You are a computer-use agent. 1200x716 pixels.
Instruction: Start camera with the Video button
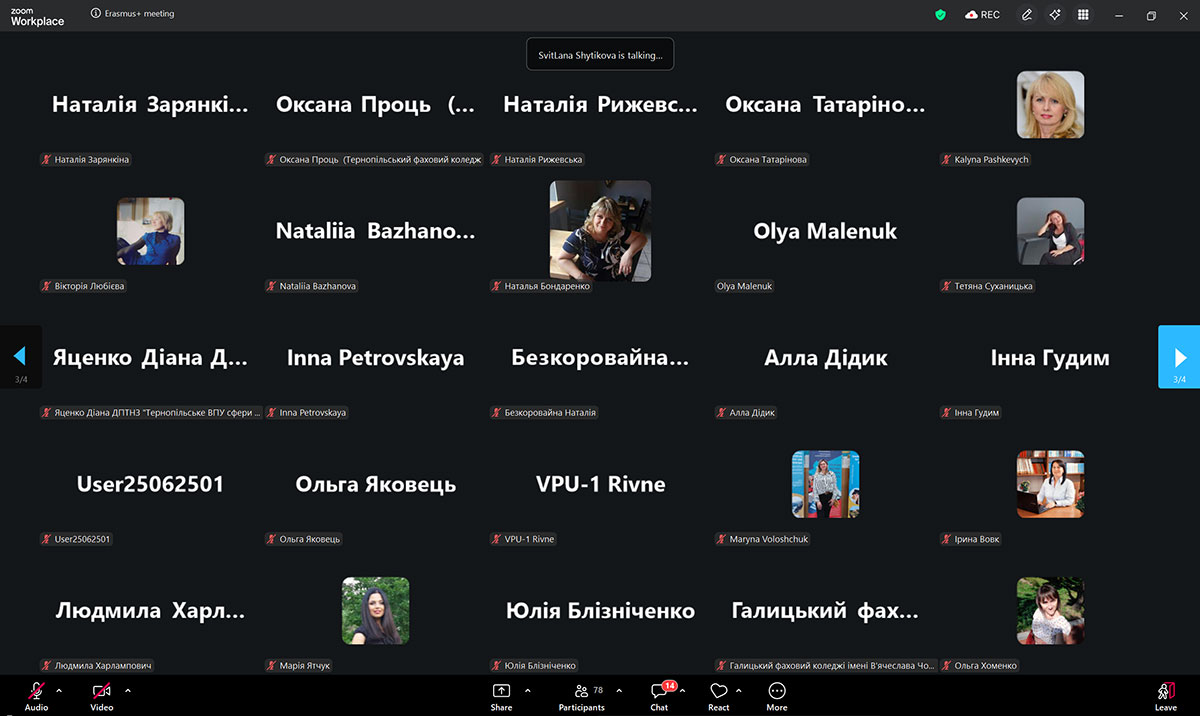coord(101,691)
